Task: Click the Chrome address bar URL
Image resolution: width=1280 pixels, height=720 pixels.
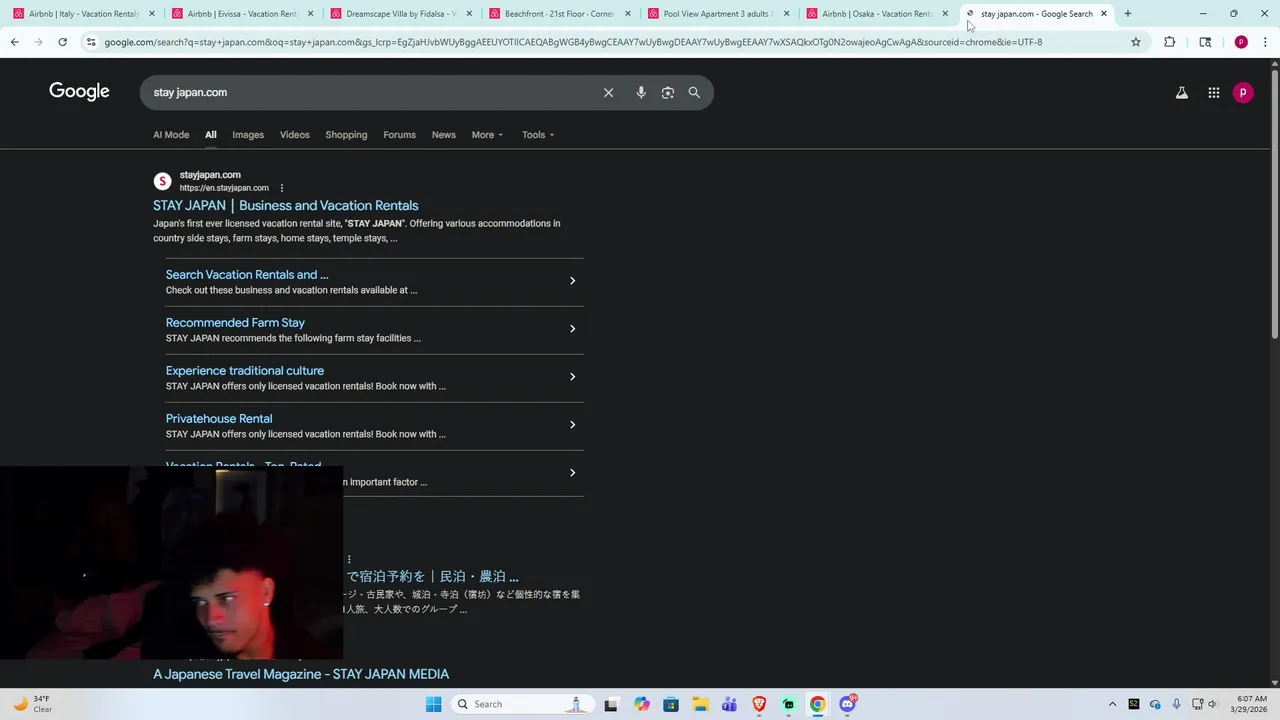Action: coord(573,42)
